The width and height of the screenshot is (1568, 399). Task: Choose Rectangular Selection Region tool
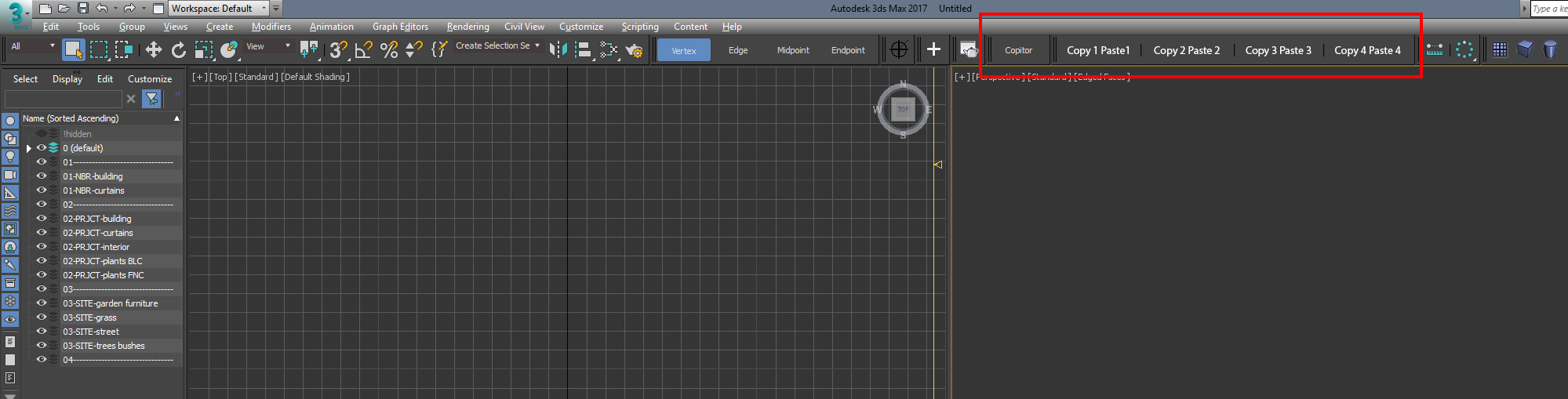point(99,49)
